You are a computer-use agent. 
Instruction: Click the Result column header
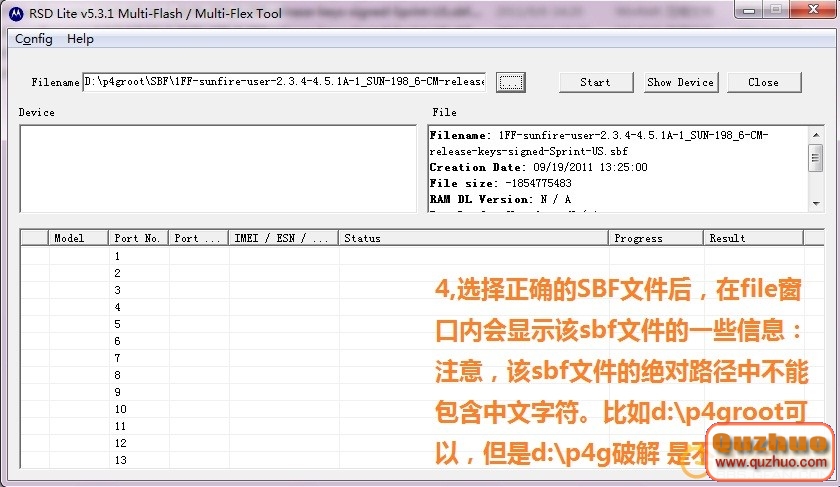coord(753,238)
